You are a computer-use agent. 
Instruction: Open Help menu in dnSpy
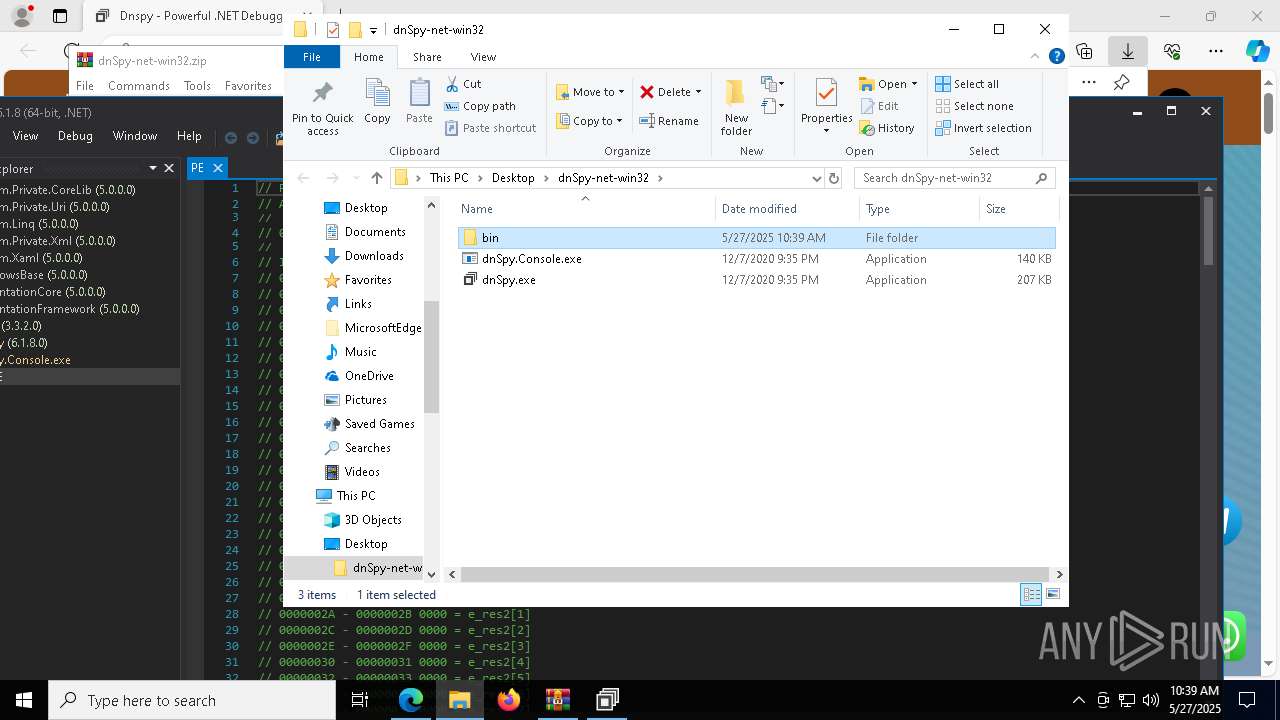tap(189, 136)
